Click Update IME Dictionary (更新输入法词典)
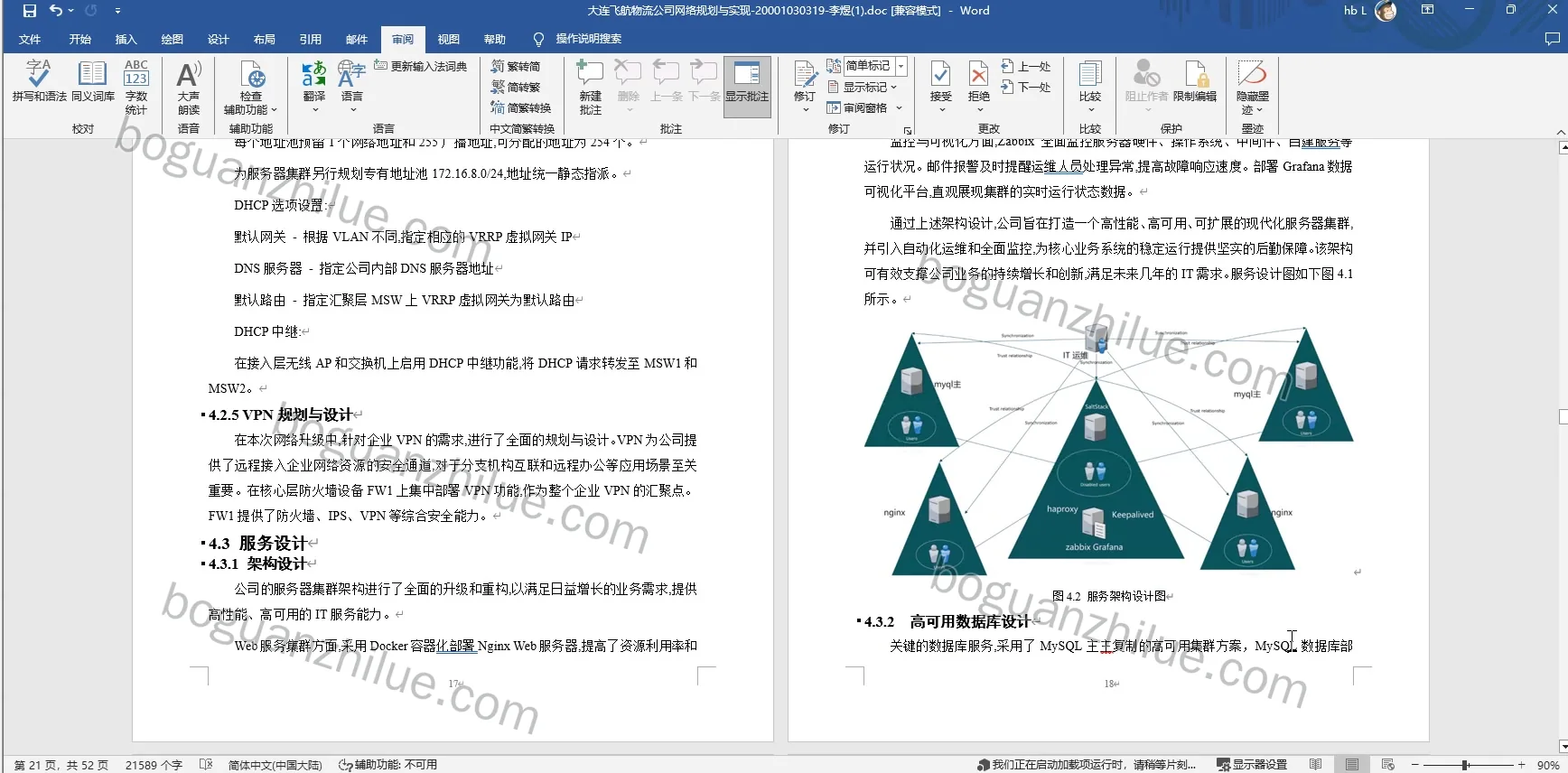This screenshot has height=773, width=1568. click(x=421, y=66)
